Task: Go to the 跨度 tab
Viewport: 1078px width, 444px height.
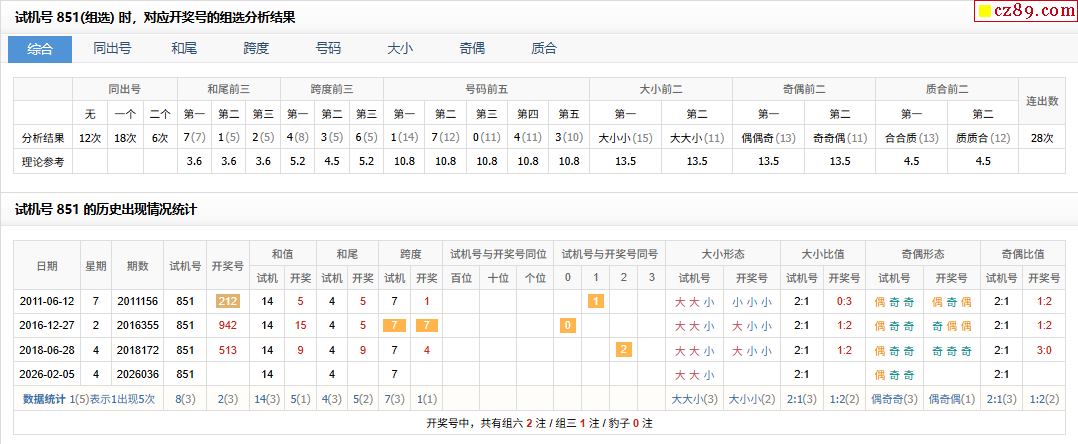Action: click(256, 48)
